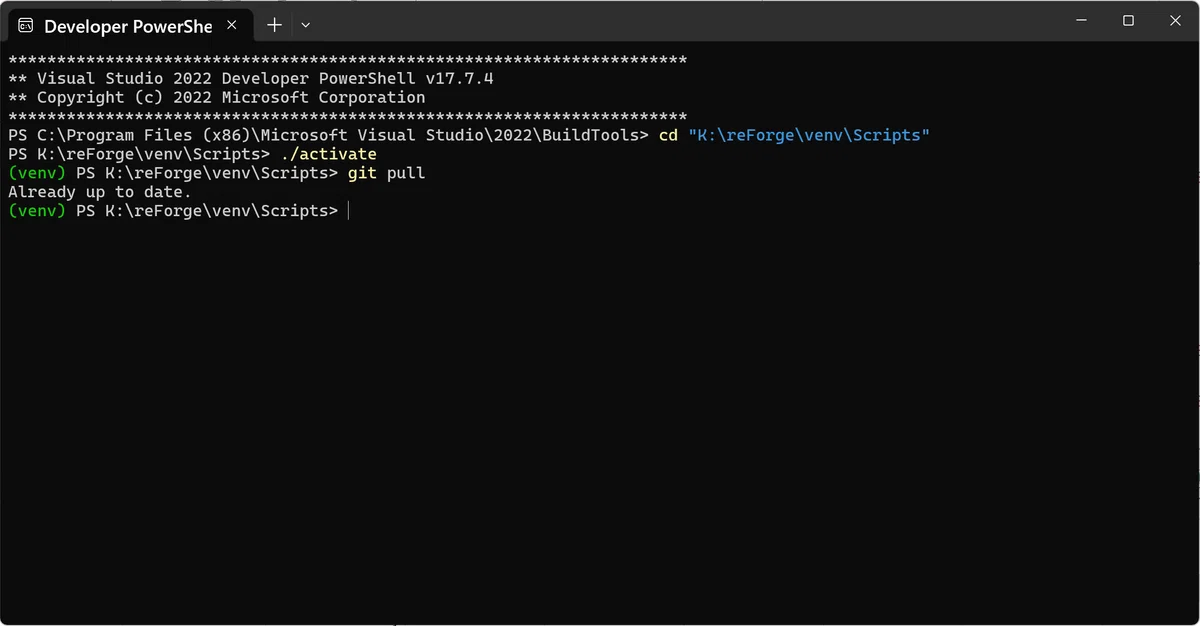This screenshot has width=1200, height=626.
Task: Click the quoted path "K:\reForge\venv\Scripts"
Action: click(x=809, y=135)
